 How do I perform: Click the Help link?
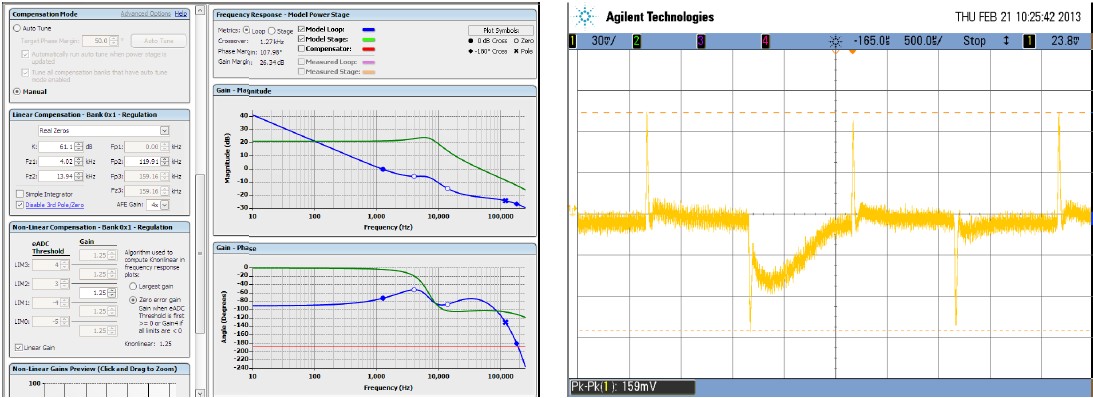pos(181,13)
